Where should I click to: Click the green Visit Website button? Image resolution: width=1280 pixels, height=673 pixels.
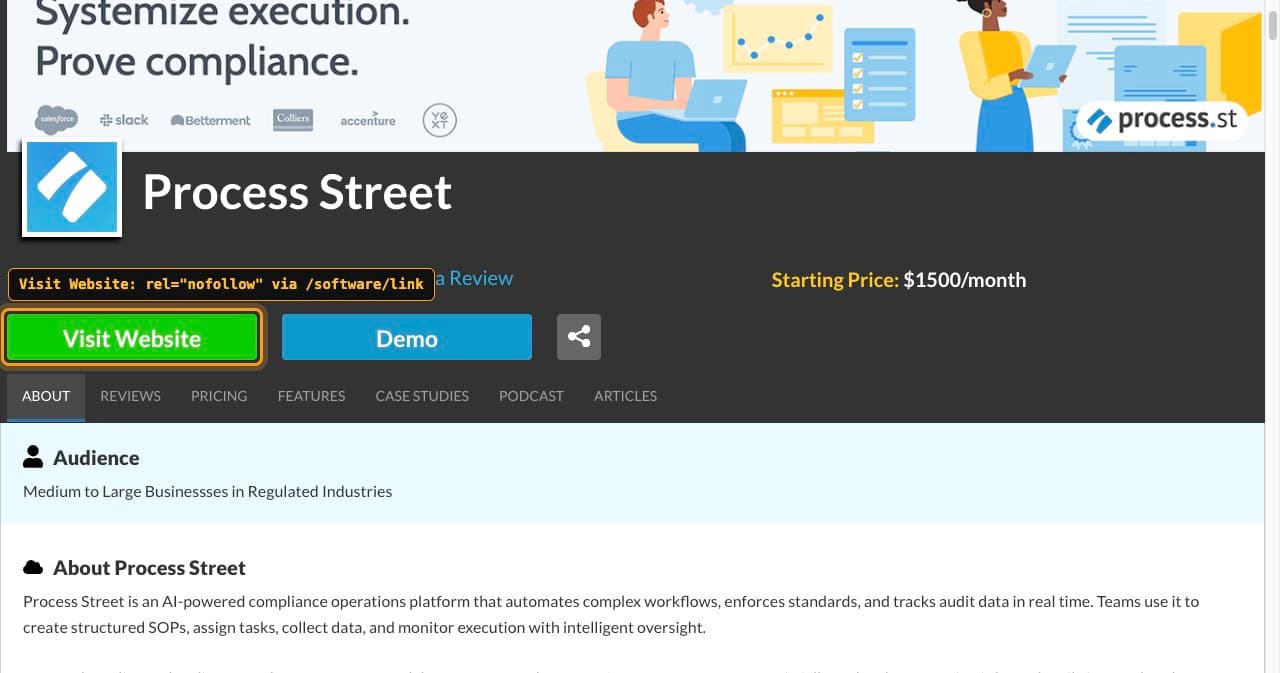[132, 338]
